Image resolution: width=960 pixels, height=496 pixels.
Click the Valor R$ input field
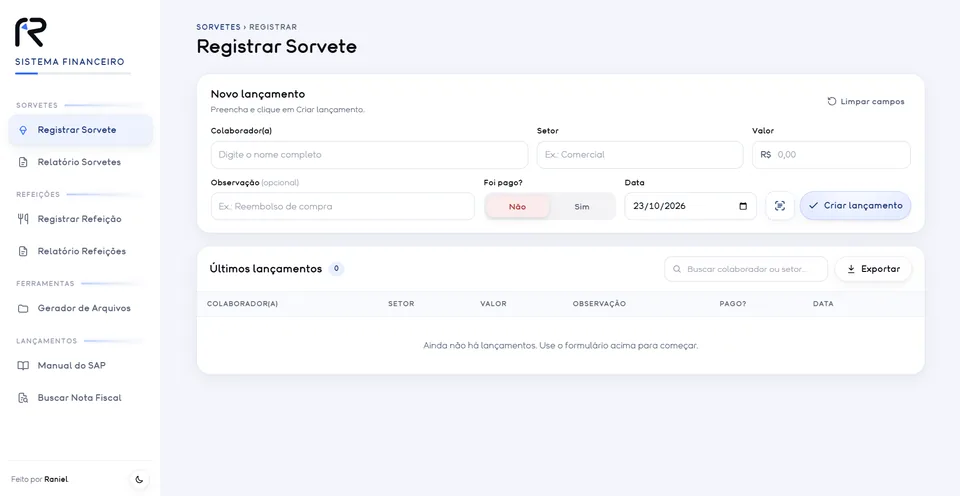point(831,155)
